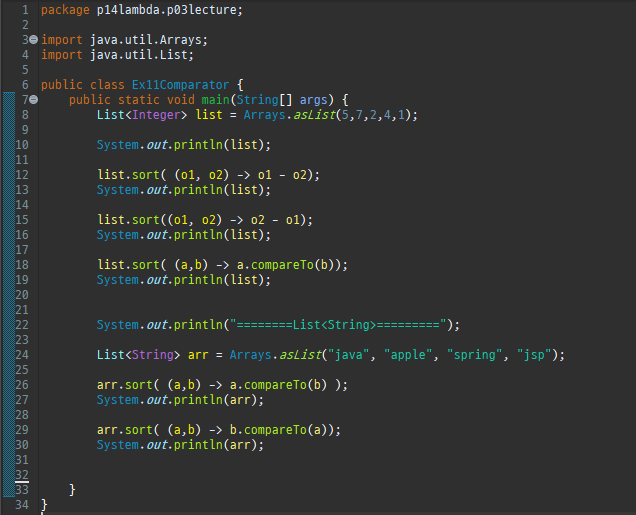
Task: Click the closing brace on line 33
Action: click(x=72, y=490)
